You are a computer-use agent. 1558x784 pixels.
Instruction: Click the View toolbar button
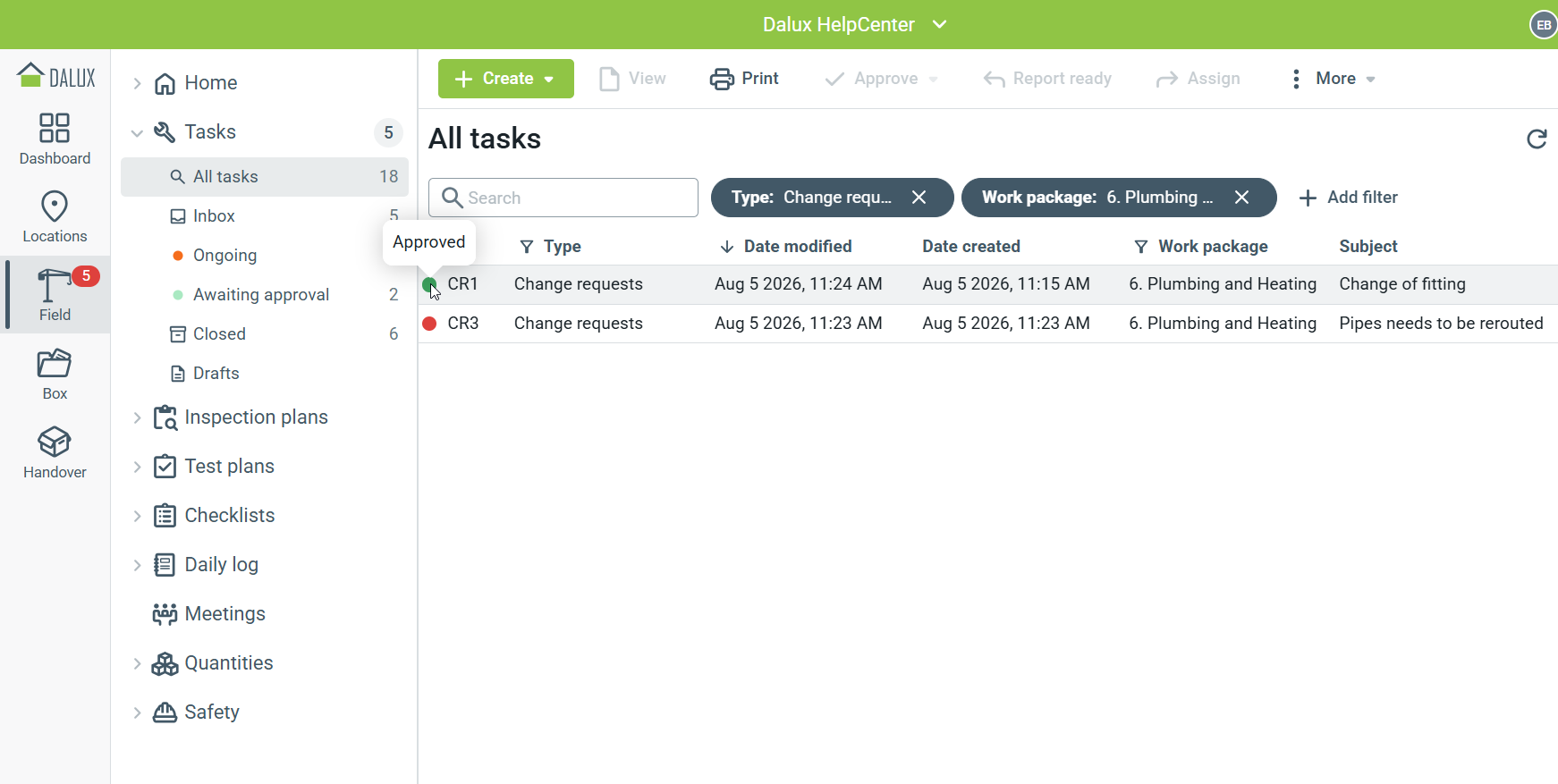632,79
